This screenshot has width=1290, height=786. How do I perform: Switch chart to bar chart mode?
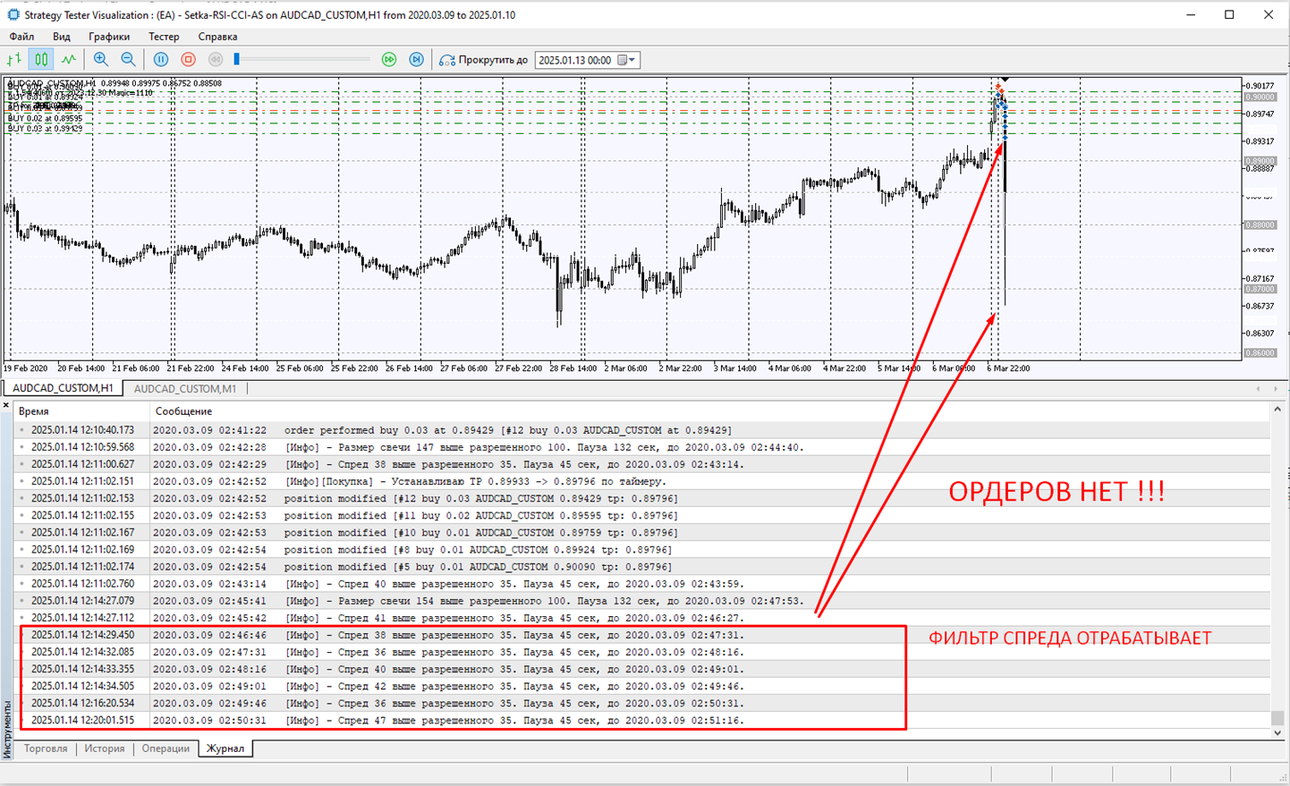tap(15, 60)
